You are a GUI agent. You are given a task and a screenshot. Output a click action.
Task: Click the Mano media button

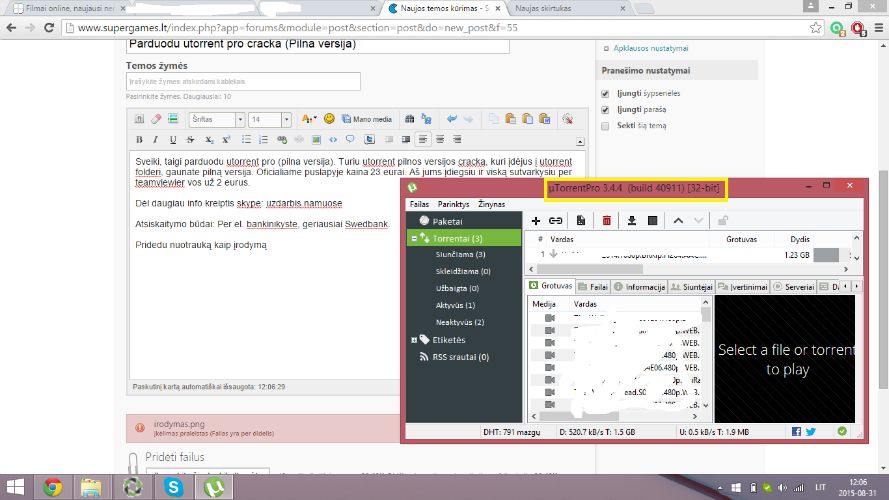tap(367, 119)
